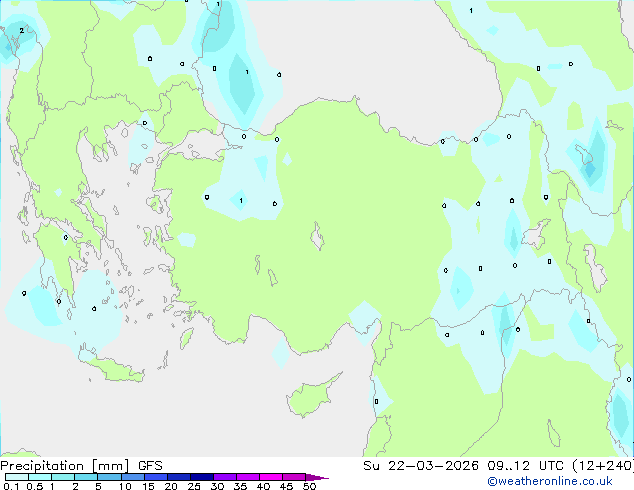The image size is (634, 490).
Task: Click the 'Su 22-03-2026 09..12 UTC (12+240)' timestamp
Action: click(498, 466)
